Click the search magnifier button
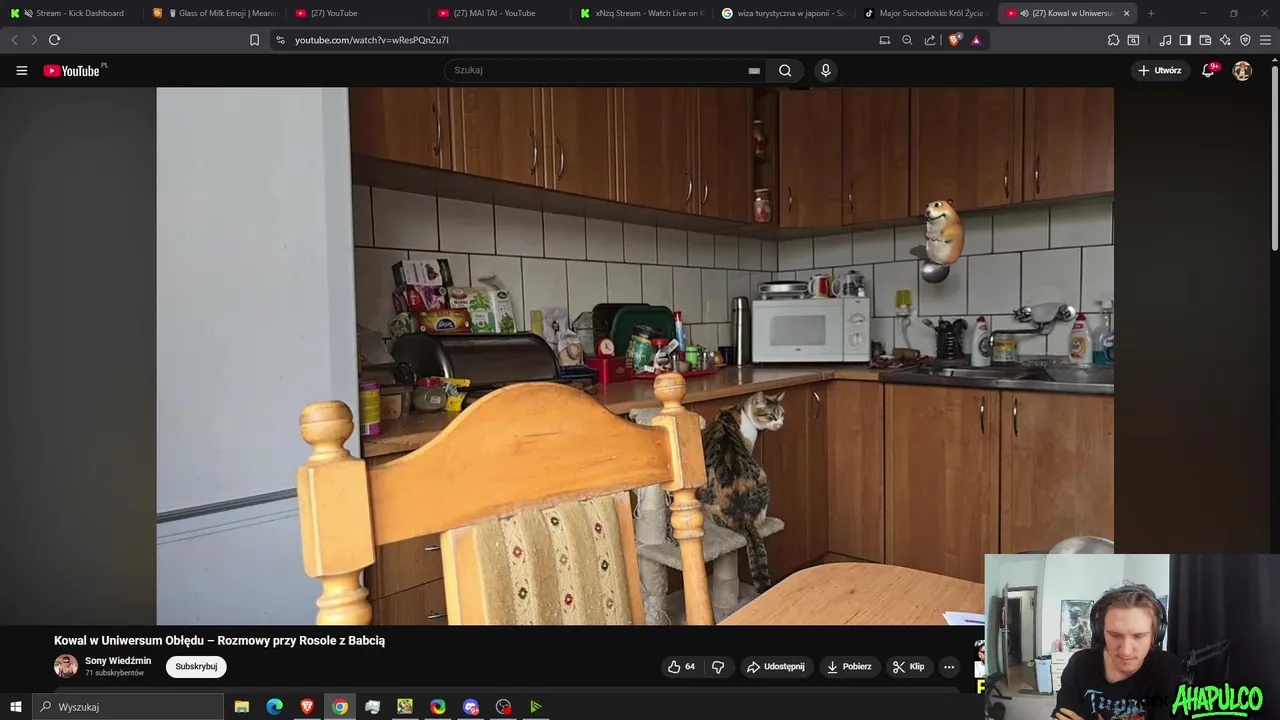Viewport: 1280px width, 720px height. (785, 70)
